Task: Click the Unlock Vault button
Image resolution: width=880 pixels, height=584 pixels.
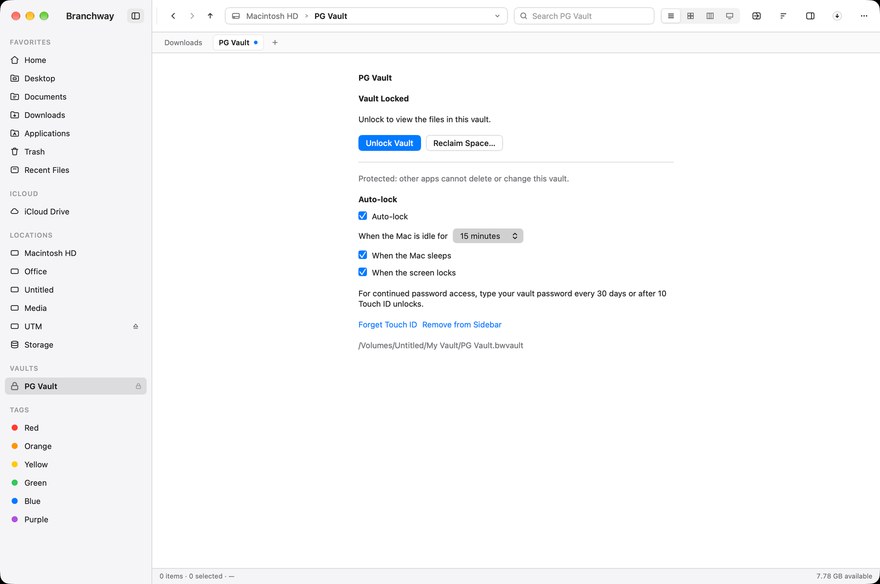Action: [x=389, y=143]
